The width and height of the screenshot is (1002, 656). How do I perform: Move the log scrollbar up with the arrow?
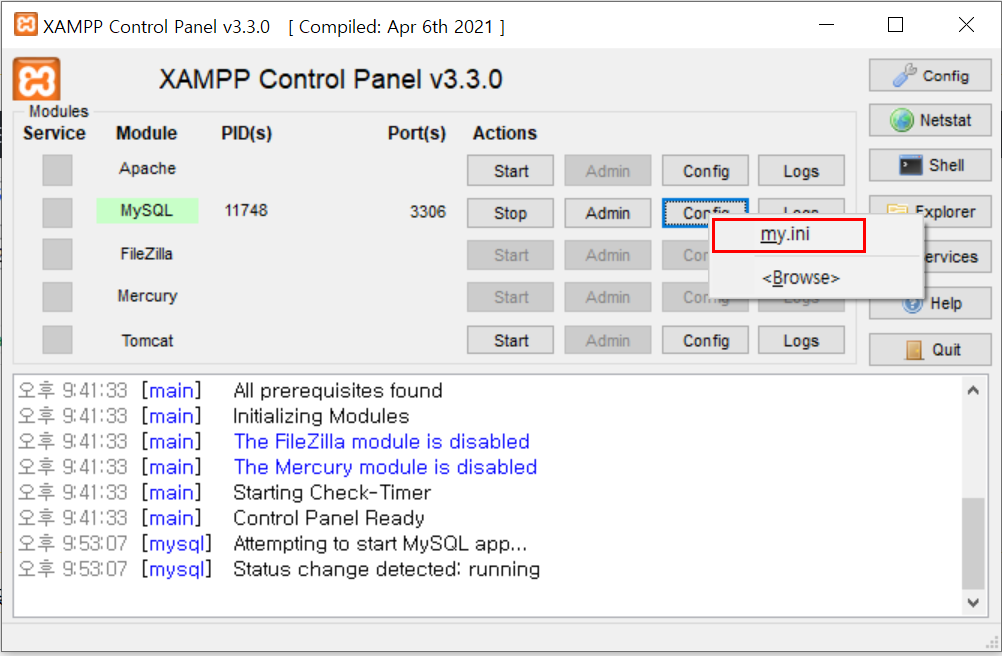pyautogui.click(x=973, y=390)
